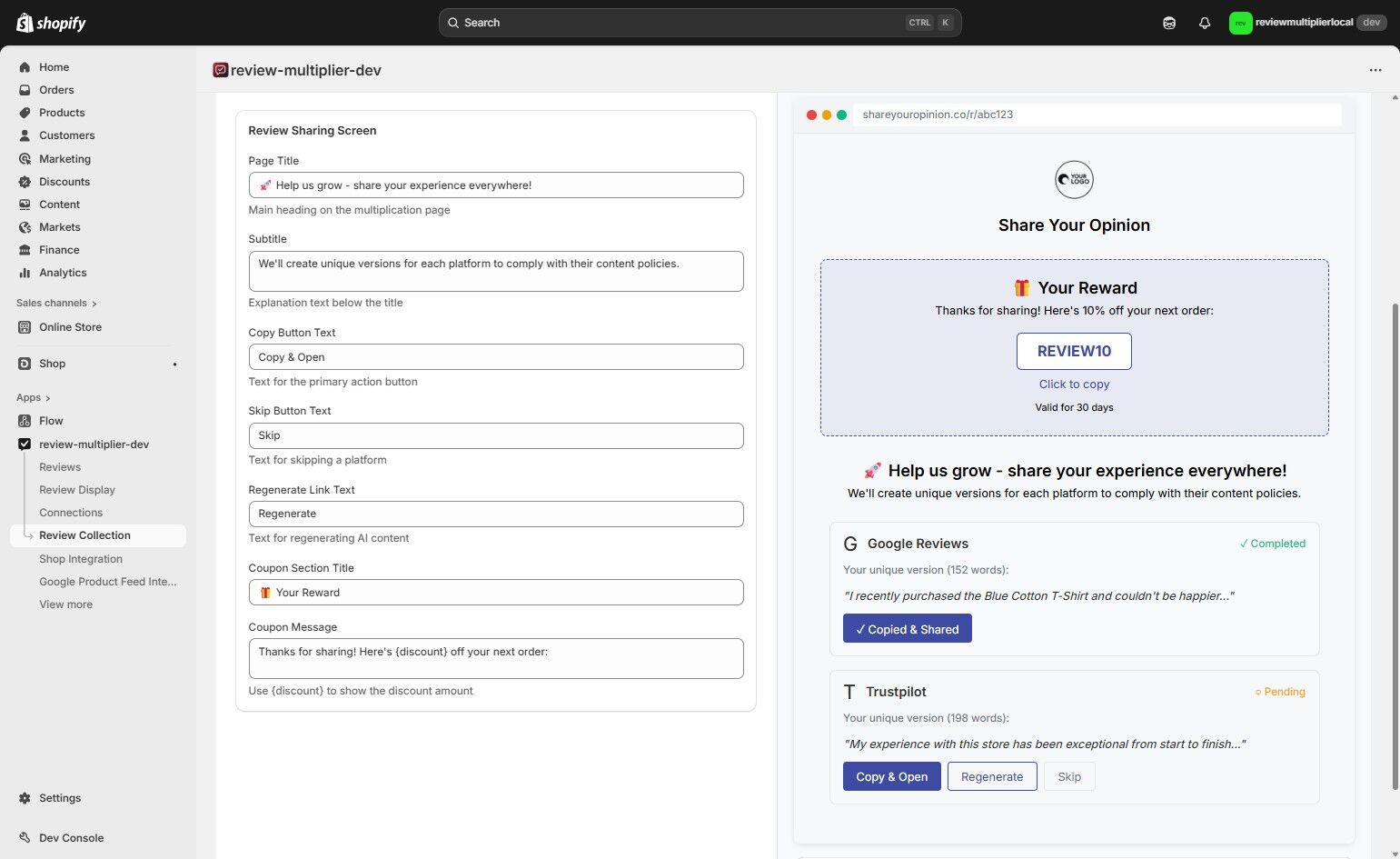The width and height of the screenshot is (1400, 859).
Task: Click the Settings gear icon
Action: click(25, 798)
